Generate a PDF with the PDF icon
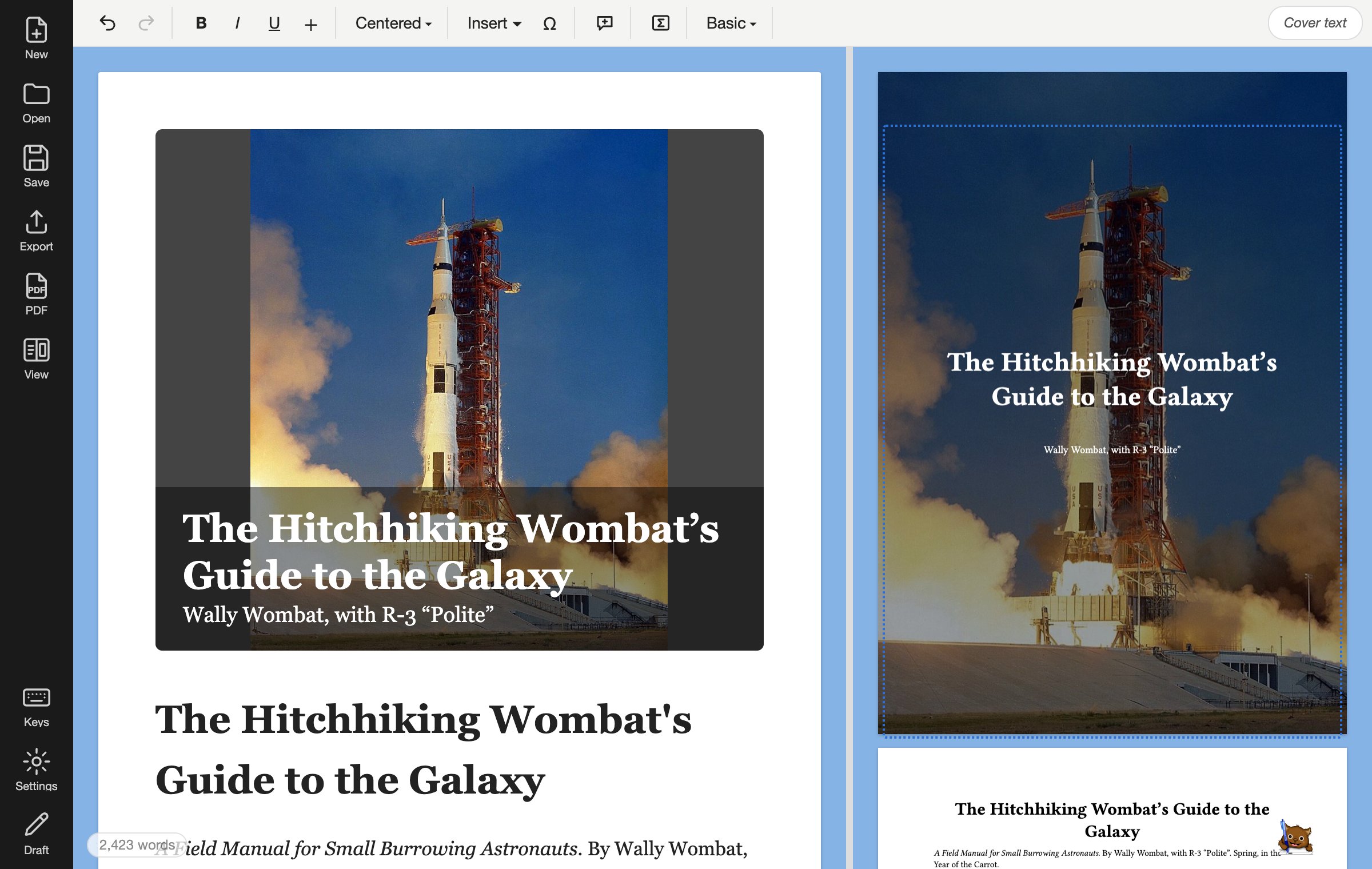1372x869 pixels. point(36,294)
